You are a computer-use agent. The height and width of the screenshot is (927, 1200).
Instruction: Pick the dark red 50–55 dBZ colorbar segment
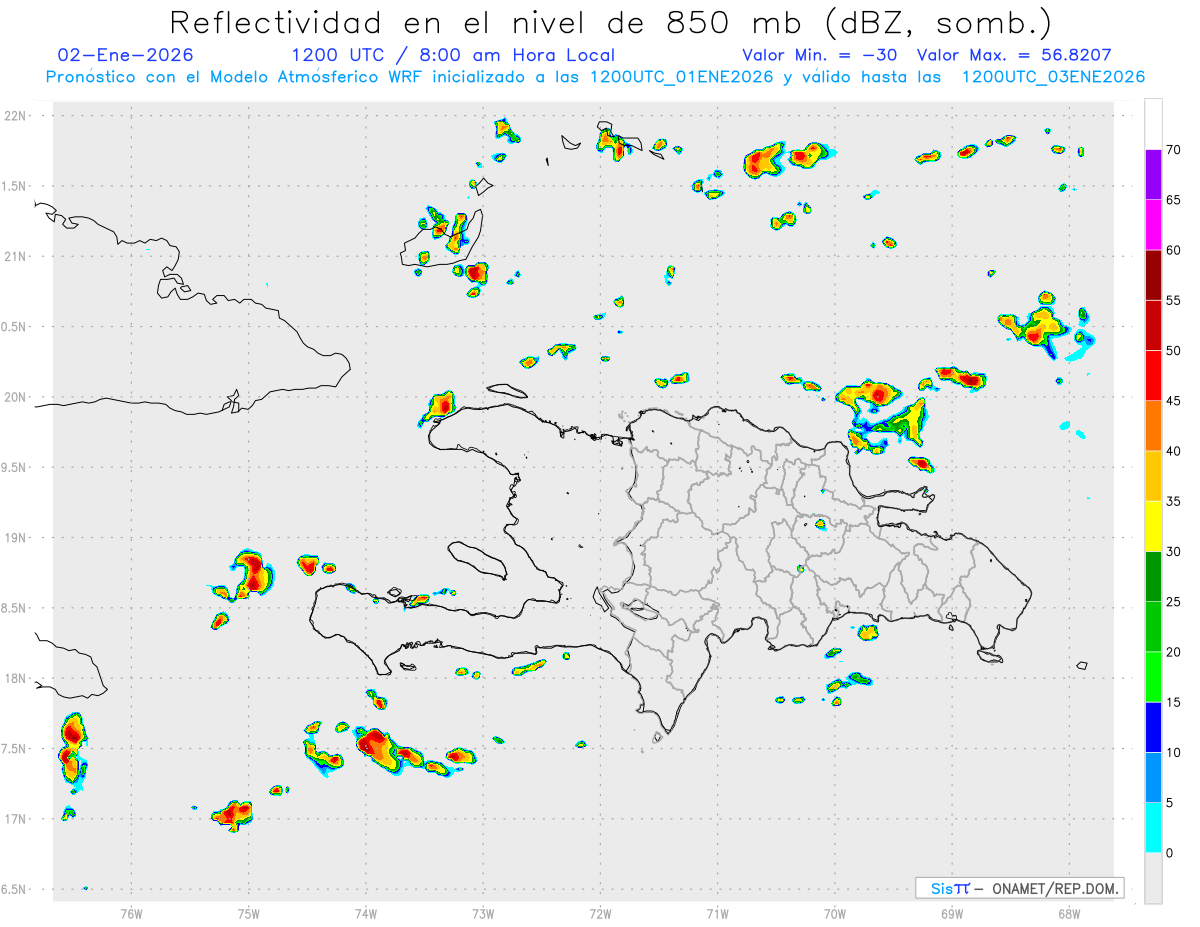tap(1153, 325)
